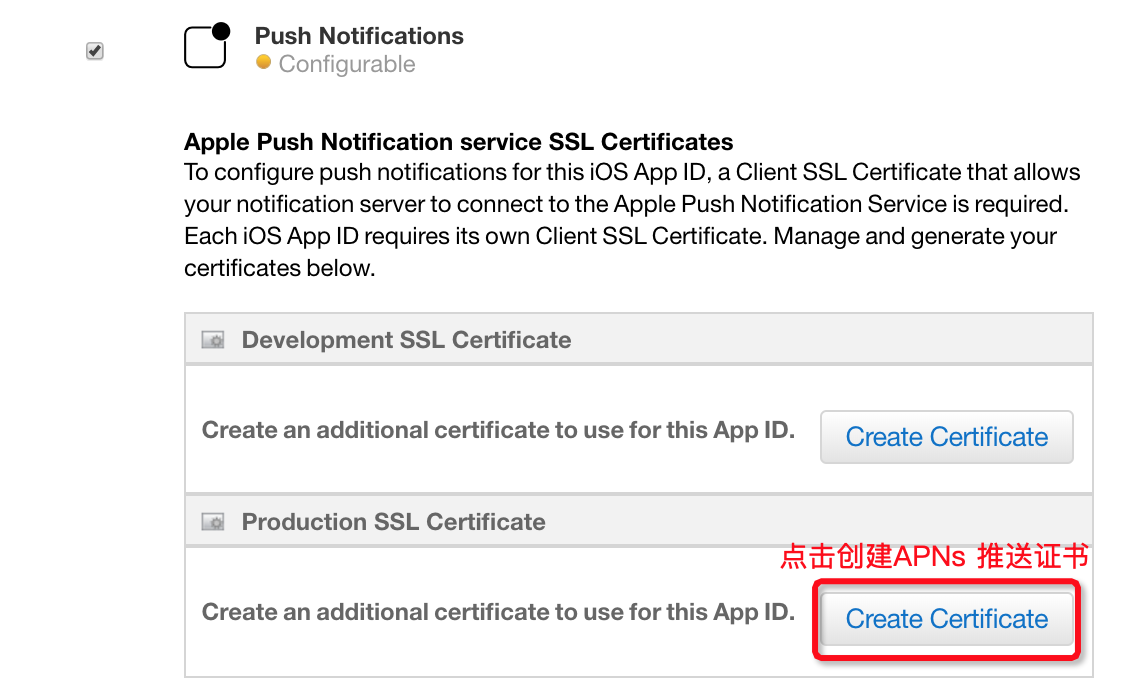Click the paragraph line ending 'certificates below.'
This screenshot has height=700, width=1148.
coord(280,269)
